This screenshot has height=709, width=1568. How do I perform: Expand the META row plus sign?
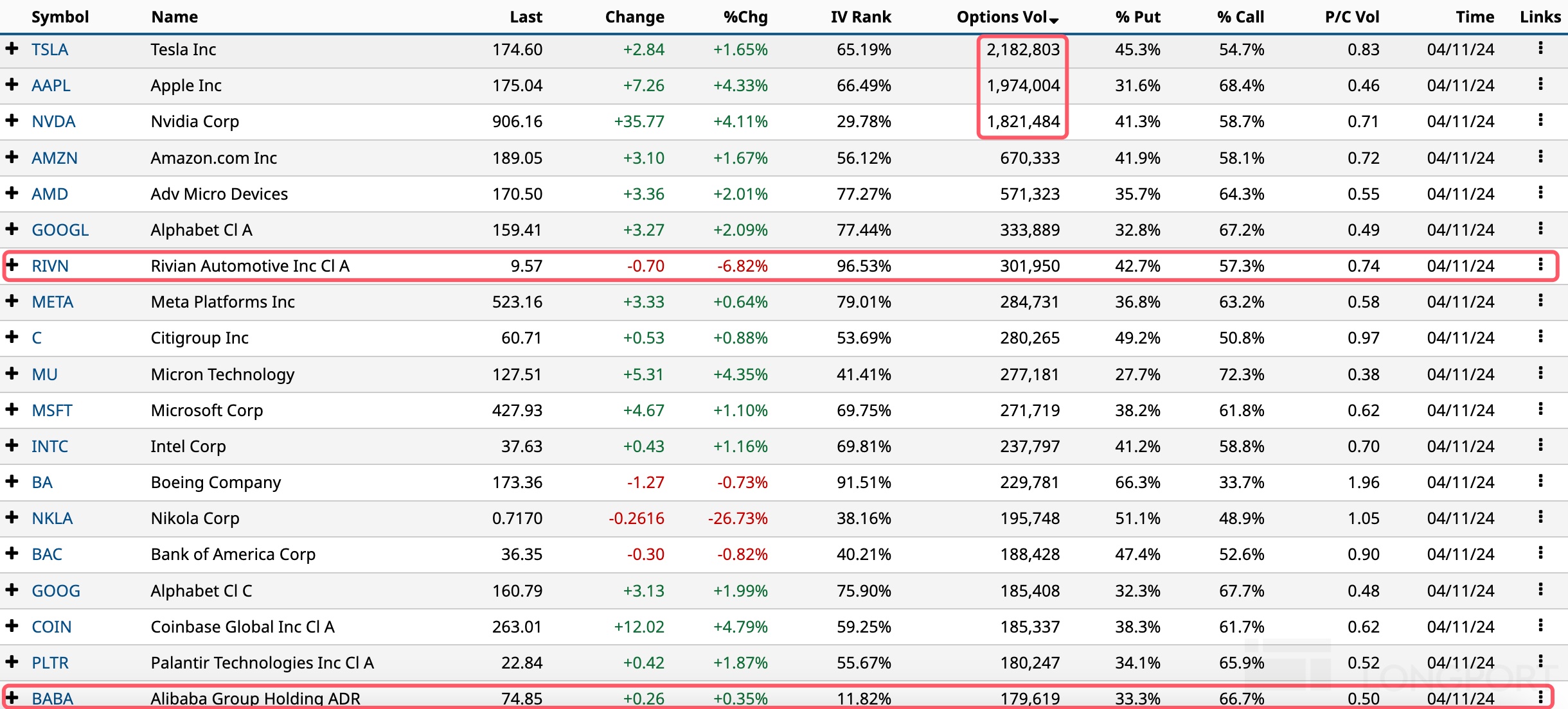(12, 301)
